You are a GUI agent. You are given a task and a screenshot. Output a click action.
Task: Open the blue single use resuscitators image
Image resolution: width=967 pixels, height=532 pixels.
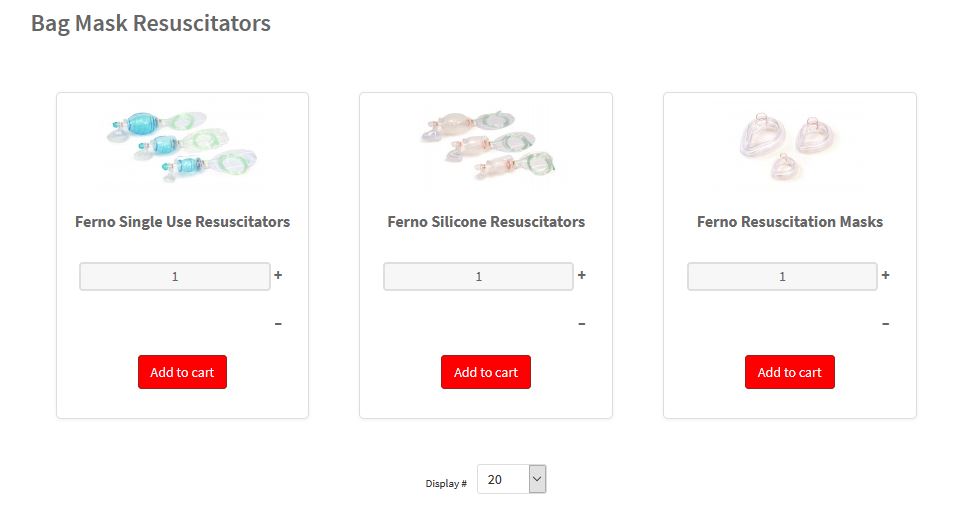183,147
